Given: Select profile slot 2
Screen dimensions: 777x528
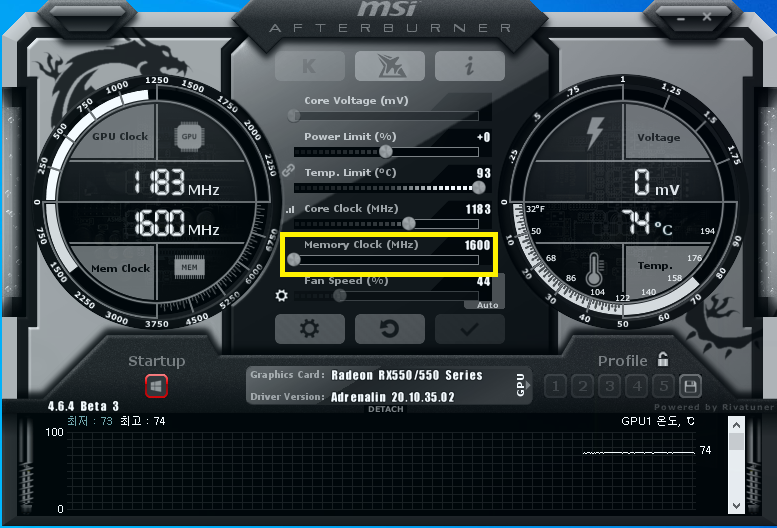Looking at the screenshot, I should coord(583,386).
